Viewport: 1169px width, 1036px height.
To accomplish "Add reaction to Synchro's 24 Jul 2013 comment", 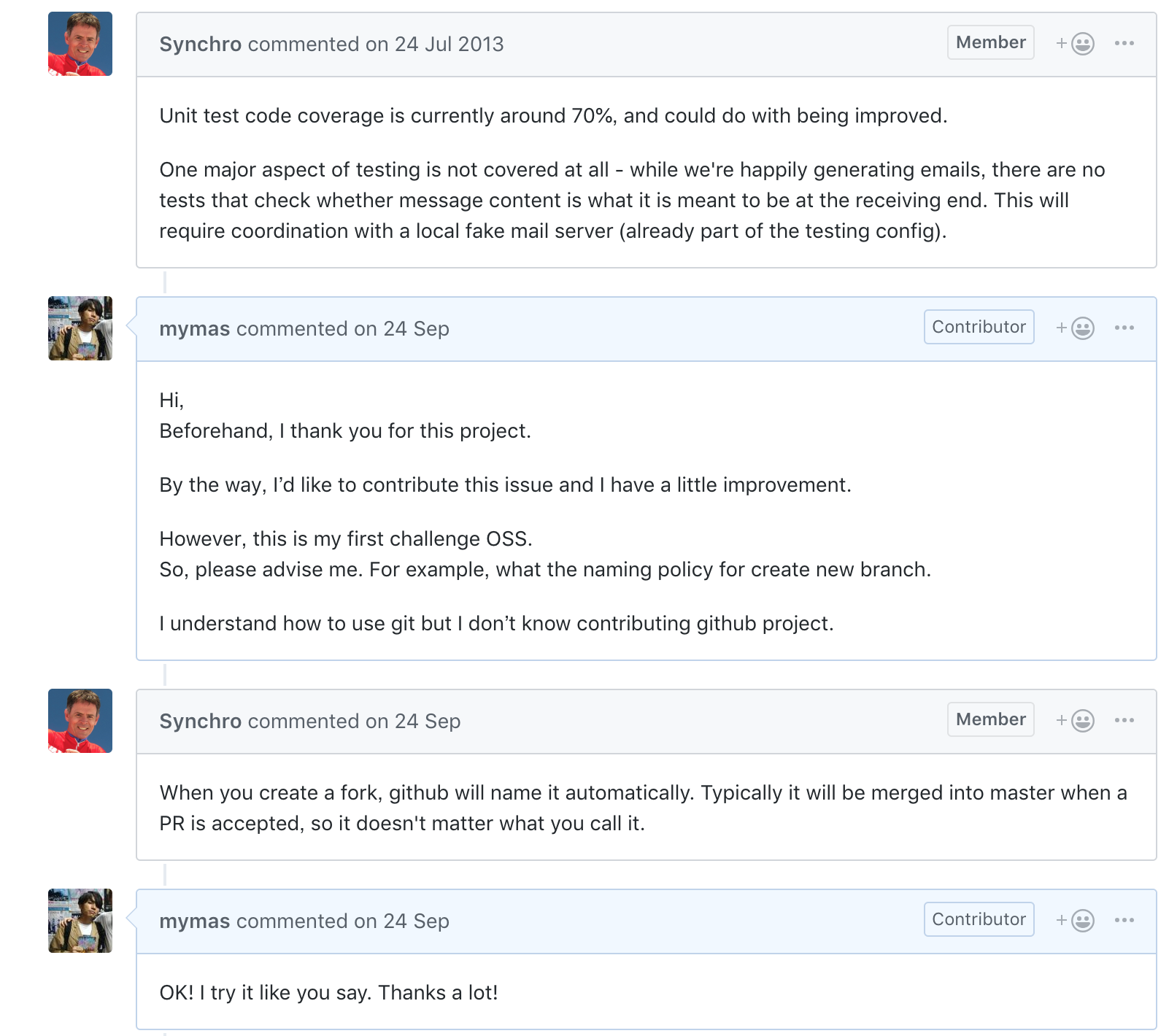I will pyautogui.click(x=1076, y=44).
